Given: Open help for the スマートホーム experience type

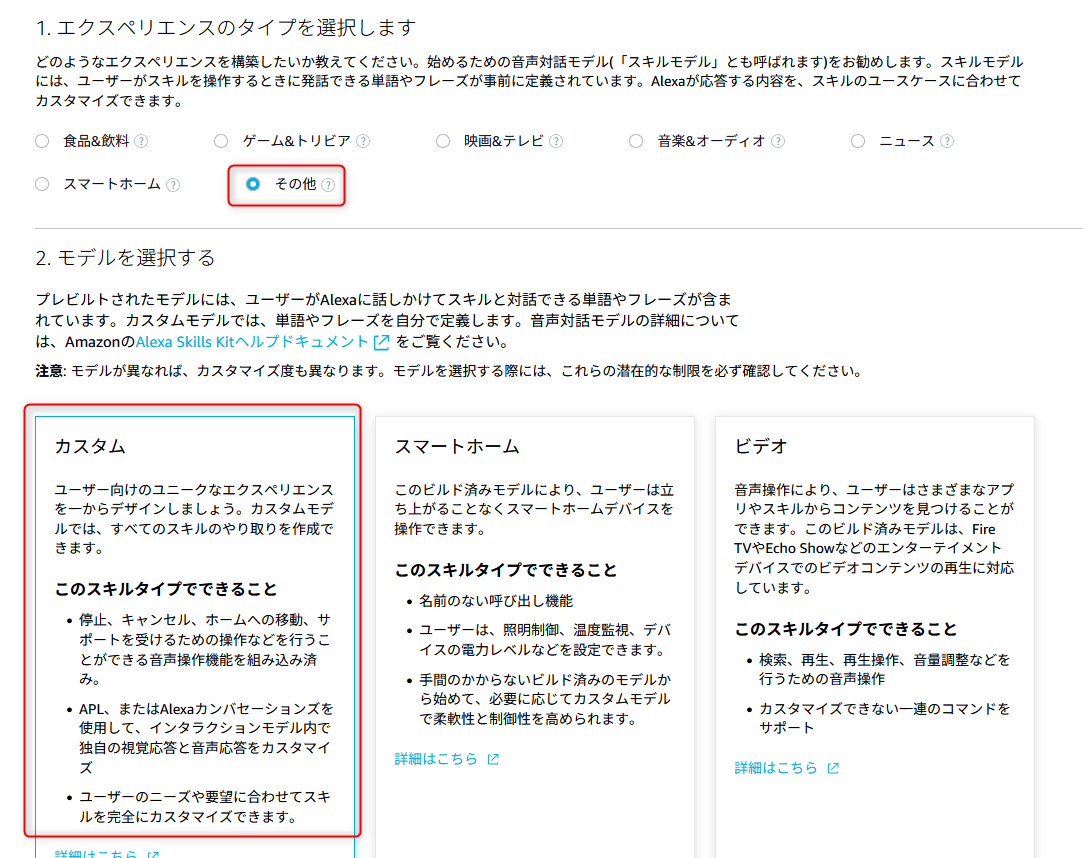Looking at the screenshot, I should pos(175,184).
